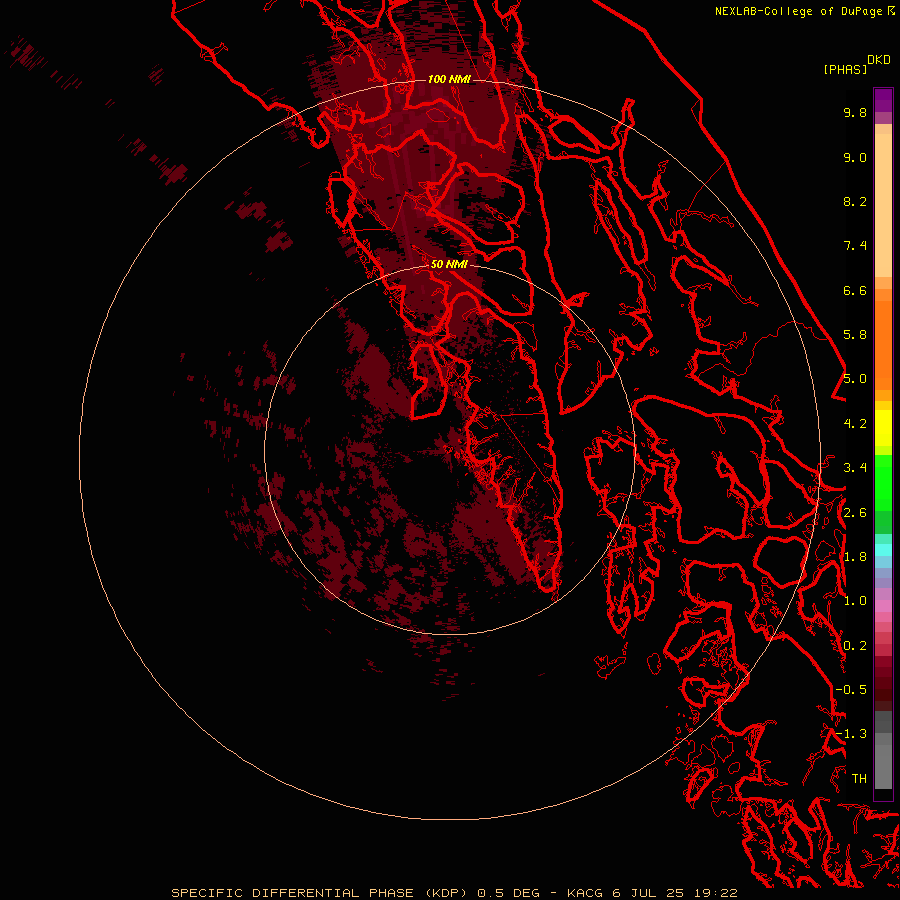
Task: Click the 4.2 colorbar value
Action: 855,424
